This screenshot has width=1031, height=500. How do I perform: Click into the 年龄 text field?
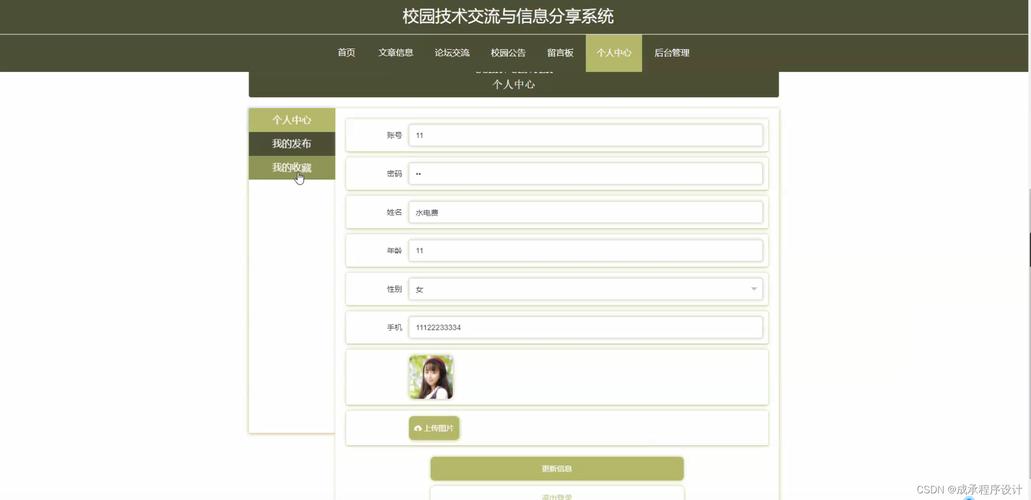tap(585, 251)
